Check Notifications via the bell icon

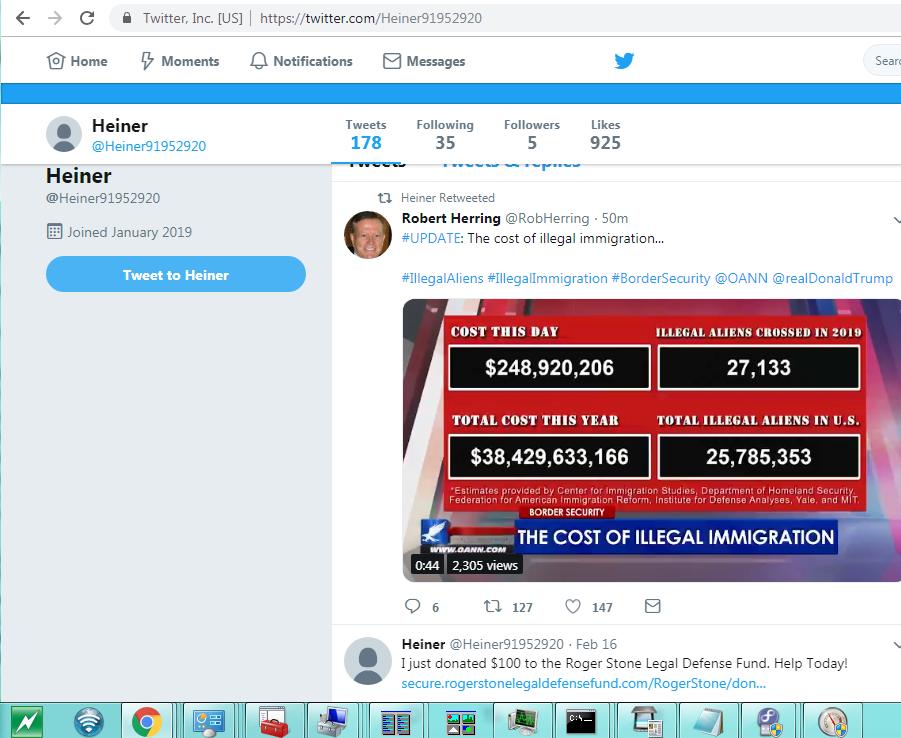[300, 61]
